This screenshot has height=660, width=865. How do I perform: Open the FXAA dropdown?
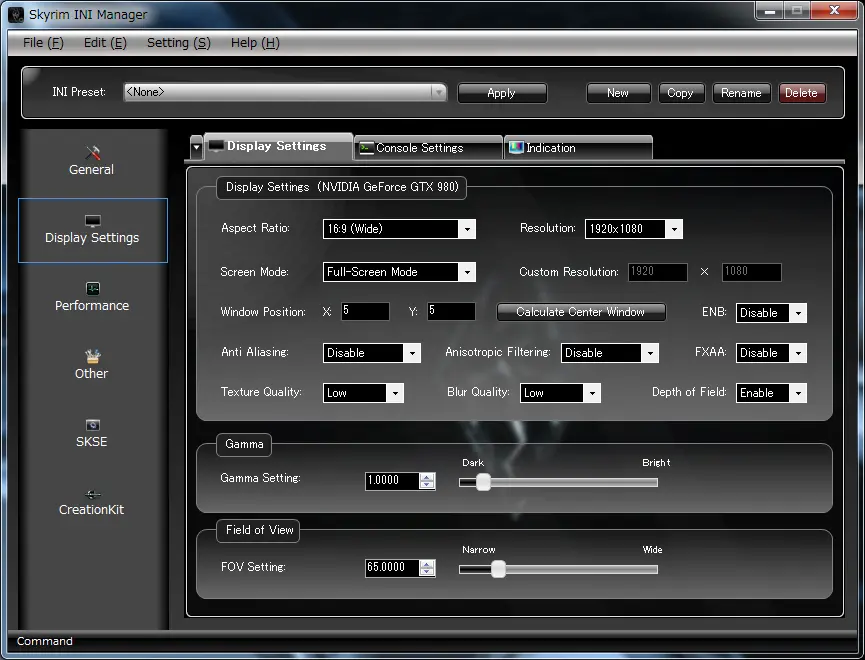pyautogui.click(x=771, y=353)
